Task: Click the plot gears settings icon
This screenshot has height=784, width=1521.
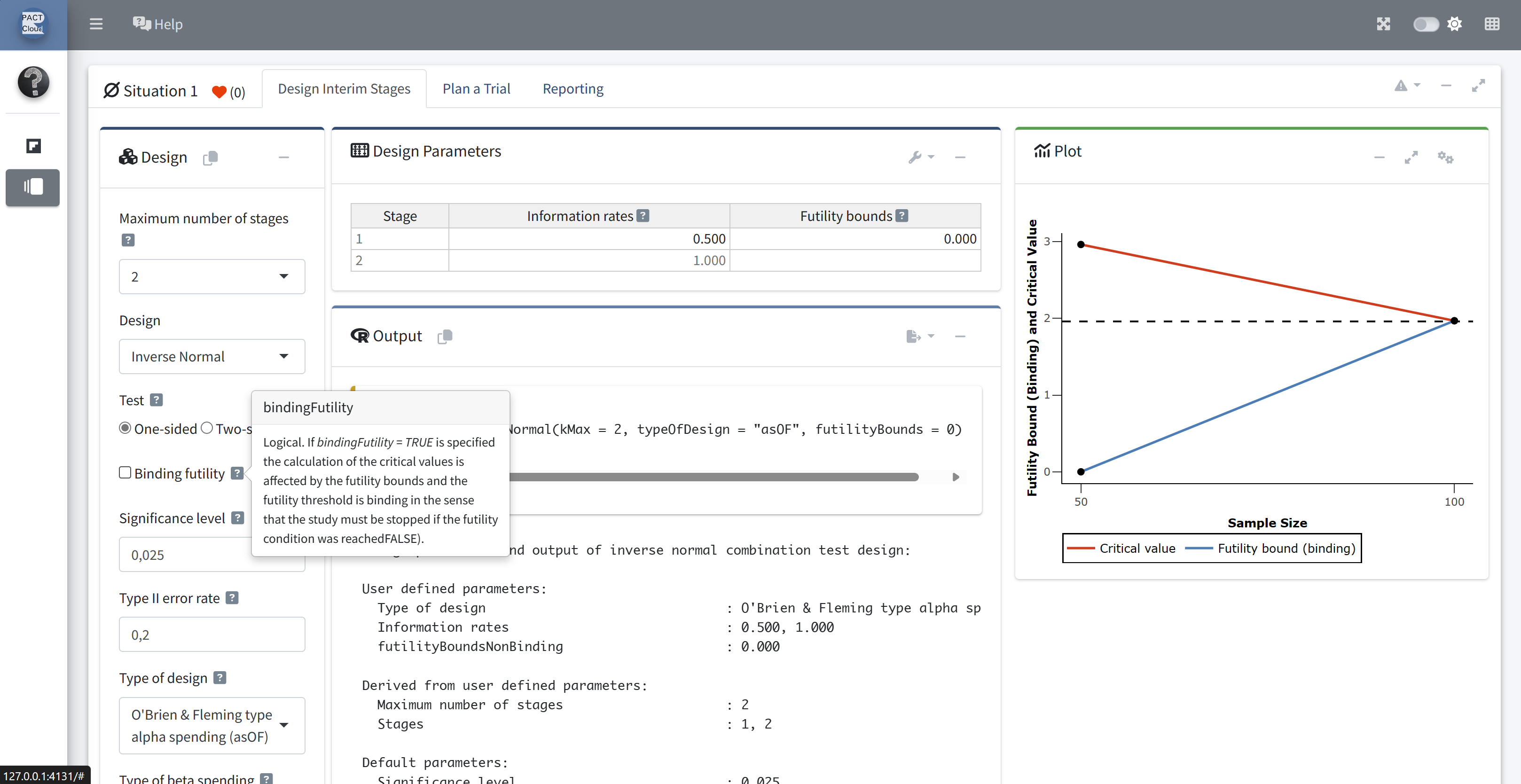Action: [x=1445, y=157]
